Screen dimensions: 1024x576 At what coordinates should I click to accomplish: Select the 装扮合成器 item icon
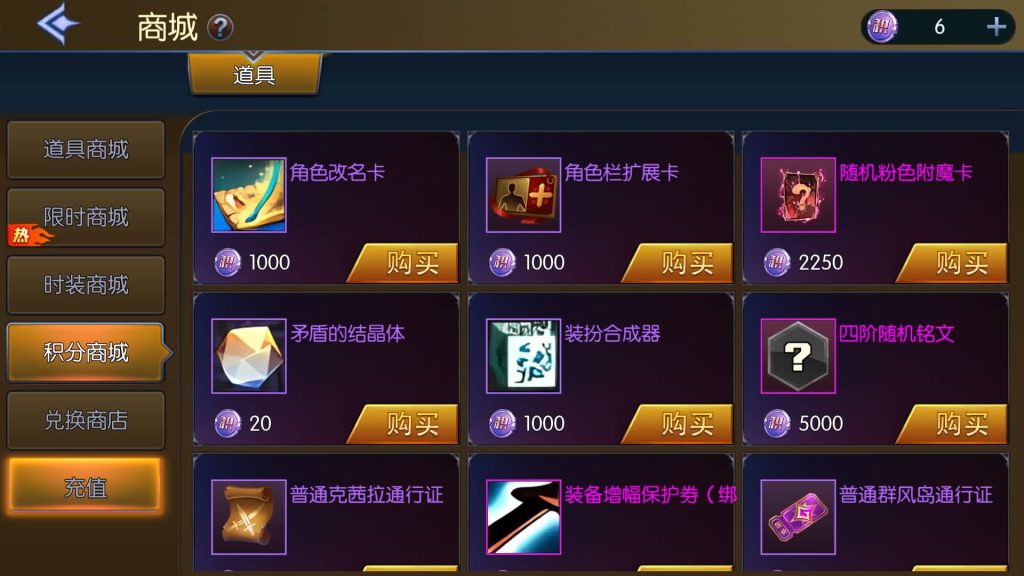[523, 356]
